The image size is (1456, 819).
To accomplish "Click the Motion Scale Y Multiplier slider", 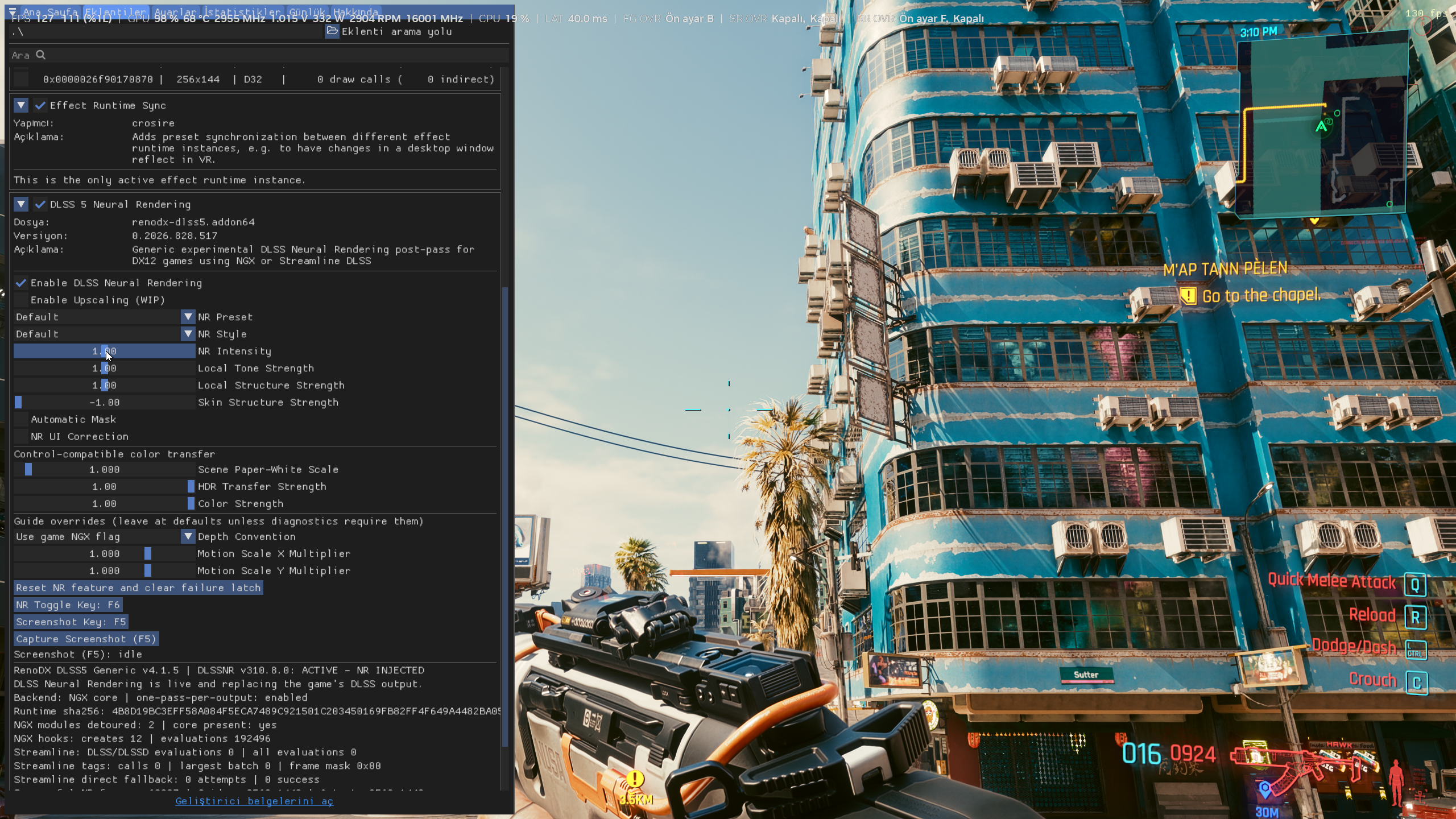I will pos(105,570).
